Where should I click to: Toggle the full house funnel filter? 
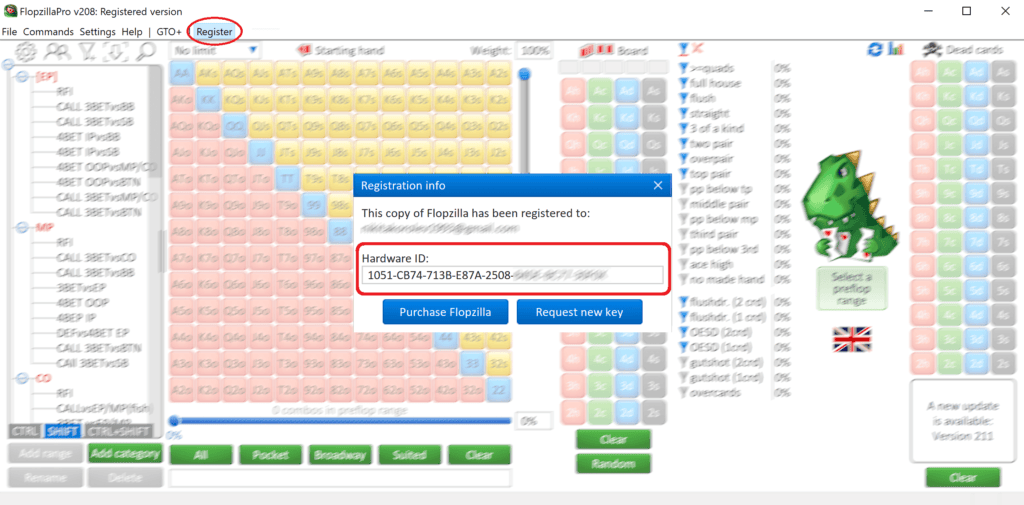(684, 83)
